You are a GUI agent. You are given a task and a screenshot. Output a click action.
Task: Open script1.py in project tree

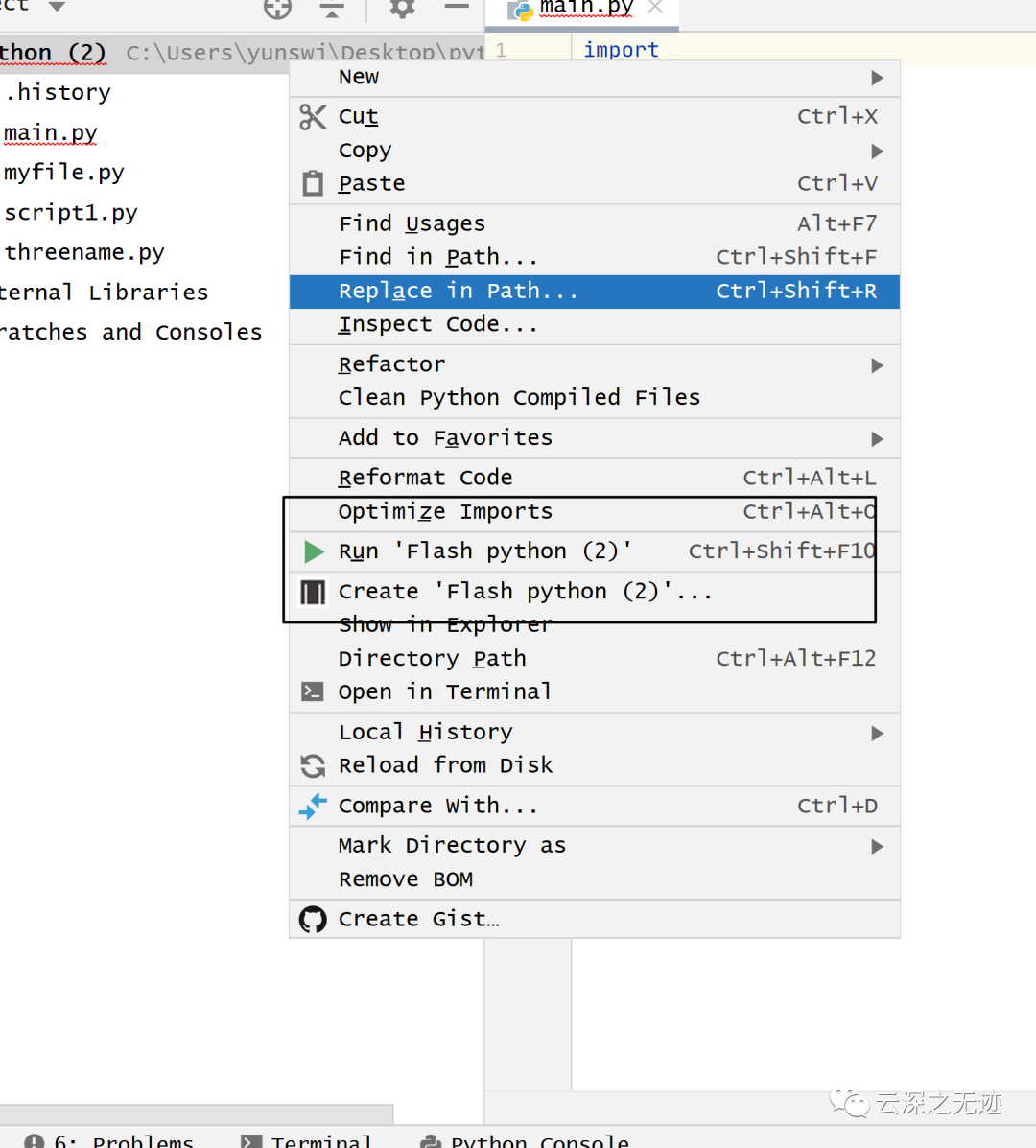pyautogui.click(x=71, y=213)
